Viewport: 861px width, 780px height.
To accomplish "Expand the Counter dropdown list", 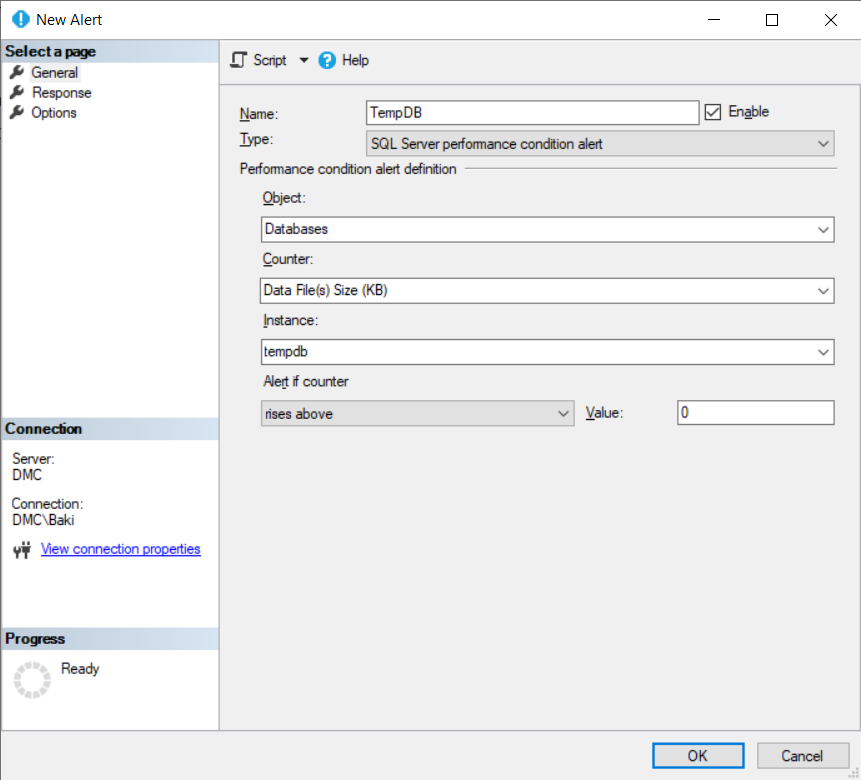I will point(823,291).
